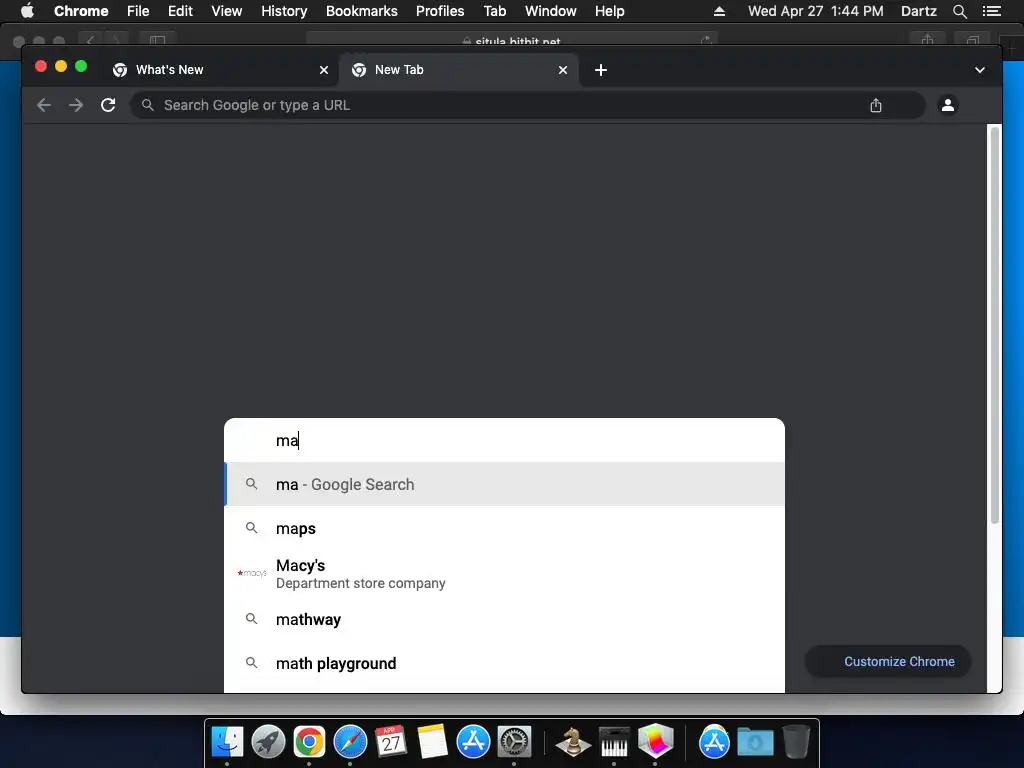Open the Apple menu
This screenshot has height=768, width=1024.
(x=27, y=11)
